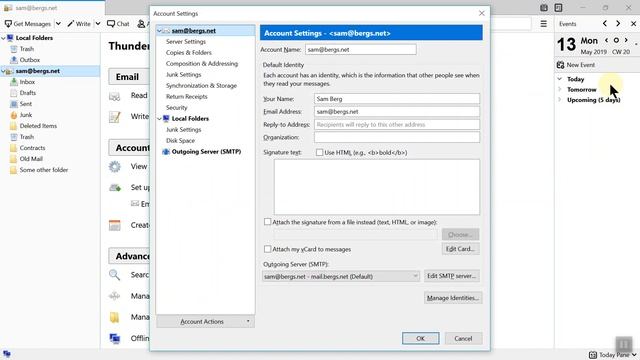
Task: Open the Contracts folder
Action: click(32, 148)
